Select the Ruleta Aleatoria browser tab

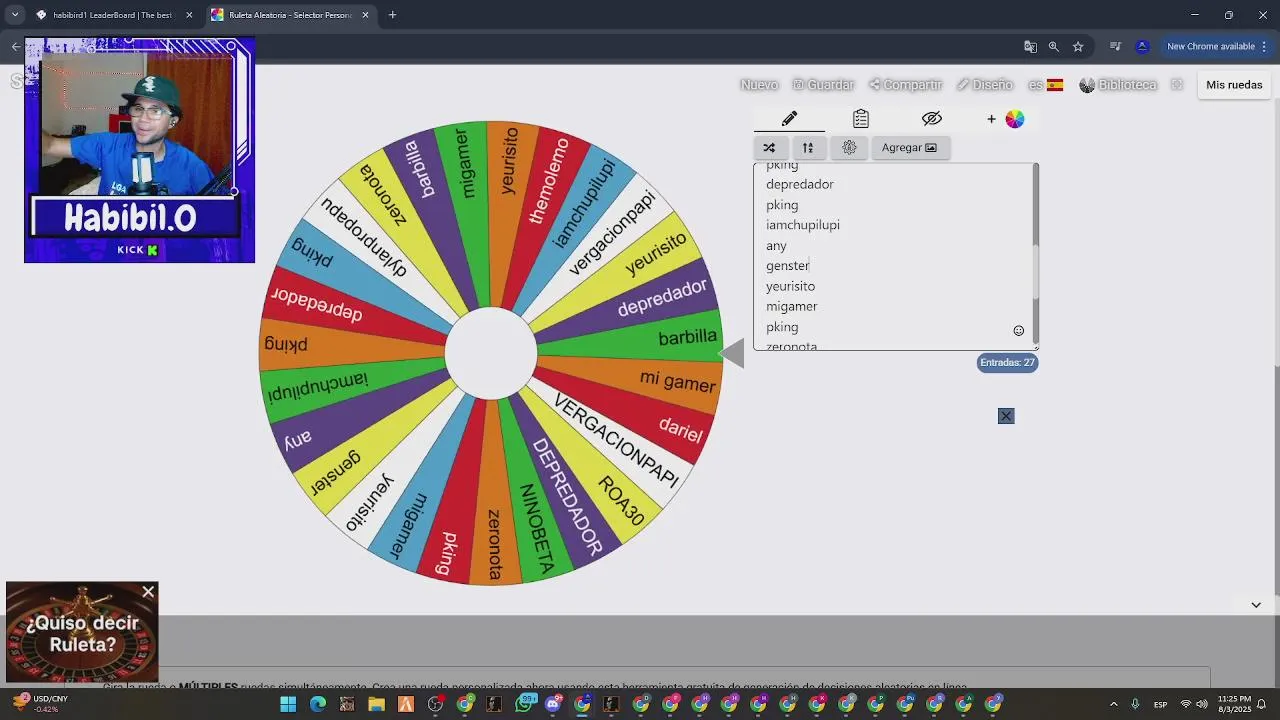coord(291,15)
